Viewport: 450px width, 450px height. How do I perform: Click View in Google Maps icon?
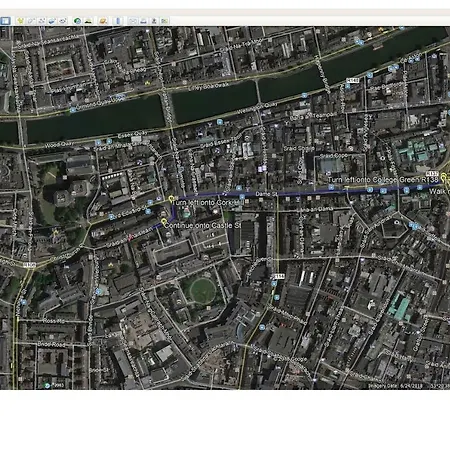(x=164, y=21)
